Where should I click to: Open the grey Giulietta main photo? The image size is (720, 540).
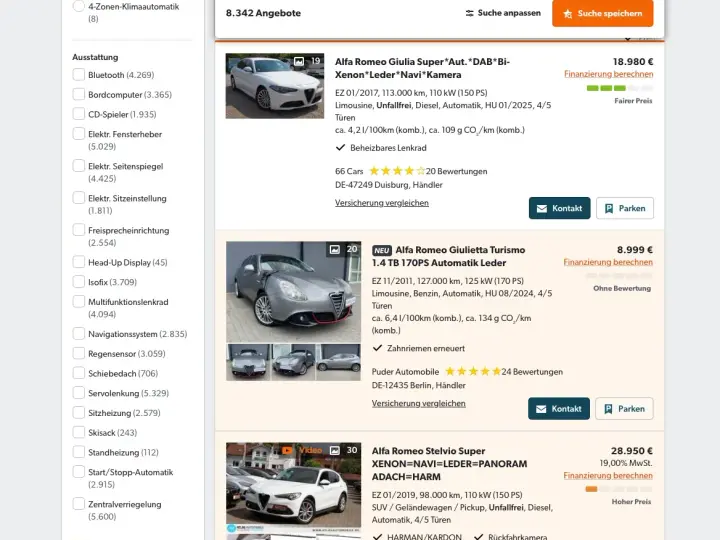[x=293, y=292]
